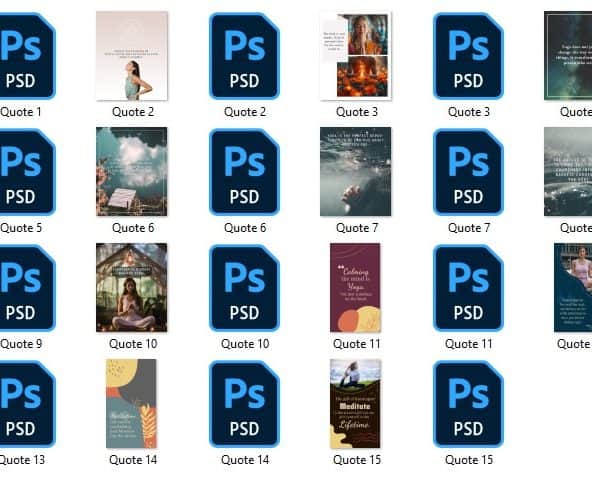
Task: Click 'Quote 15' label under the PSD icon
Action: [469, 460]
